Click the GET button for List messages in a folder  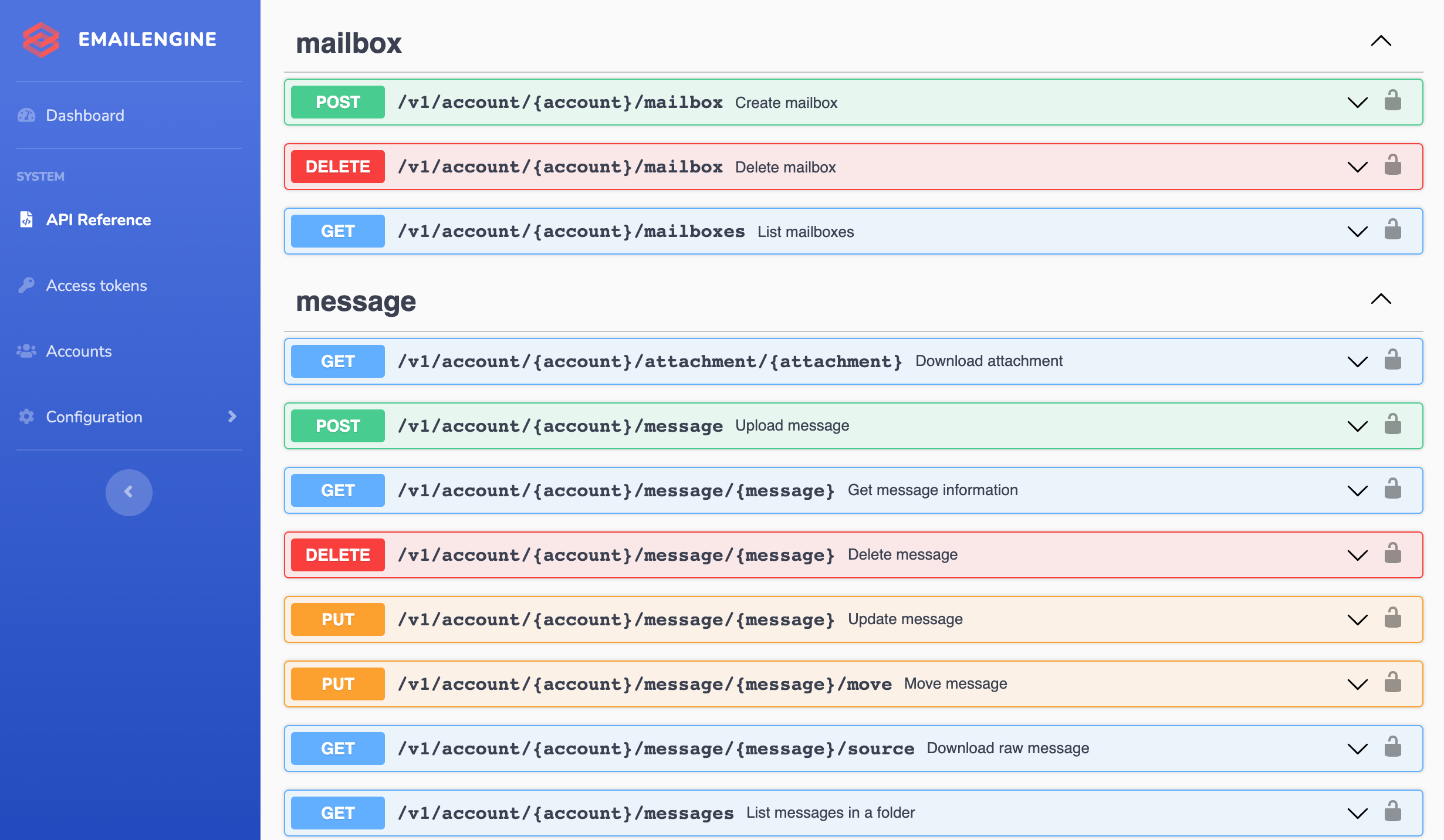tap(337, 813)
